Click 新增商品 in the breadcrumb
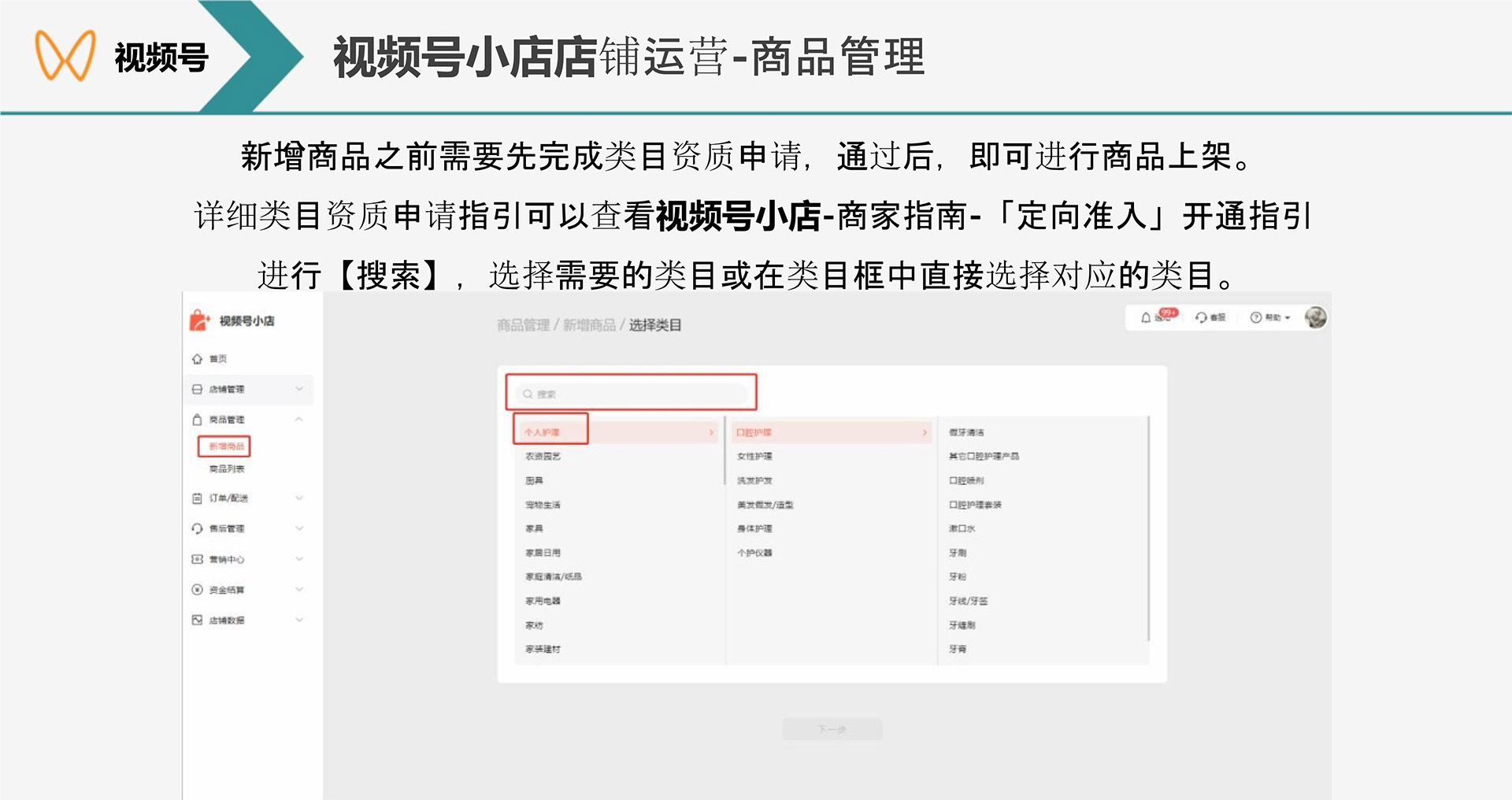Viewport: 1512px width, 800px height. (589, 325)
